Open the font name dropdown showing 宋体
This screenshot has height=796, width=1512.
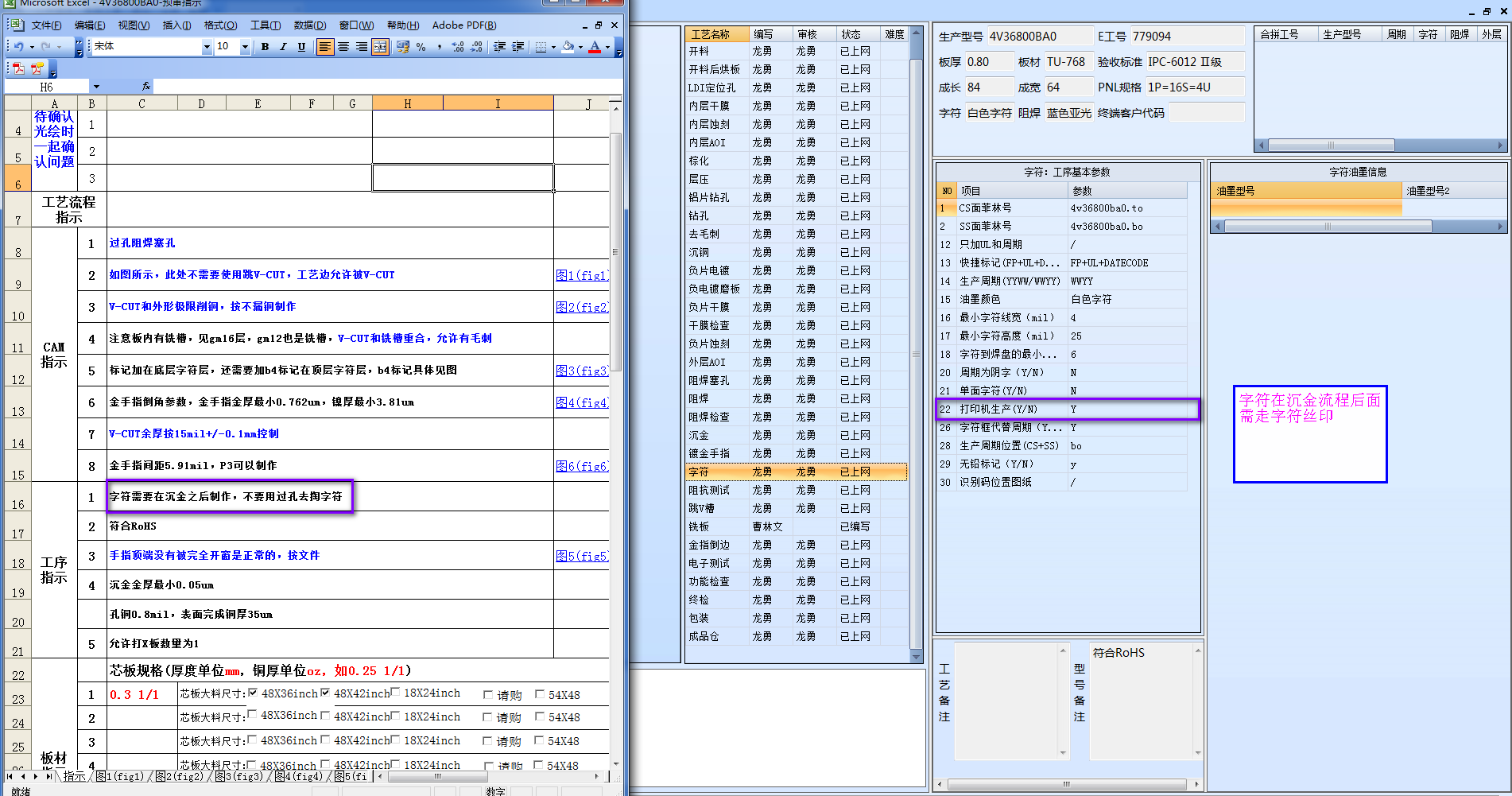pos(207,47)
